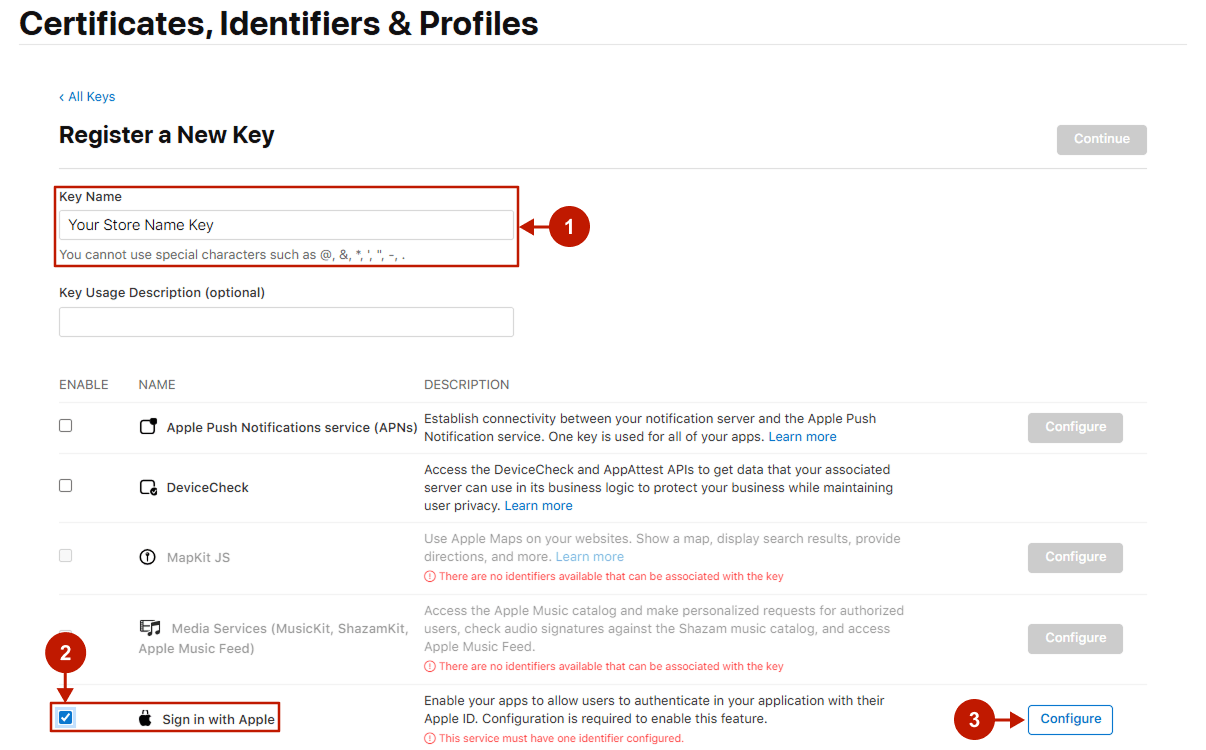Click the Sign in with Apple warning icon
Screen dimensions: 1206x750
[430, 738]
